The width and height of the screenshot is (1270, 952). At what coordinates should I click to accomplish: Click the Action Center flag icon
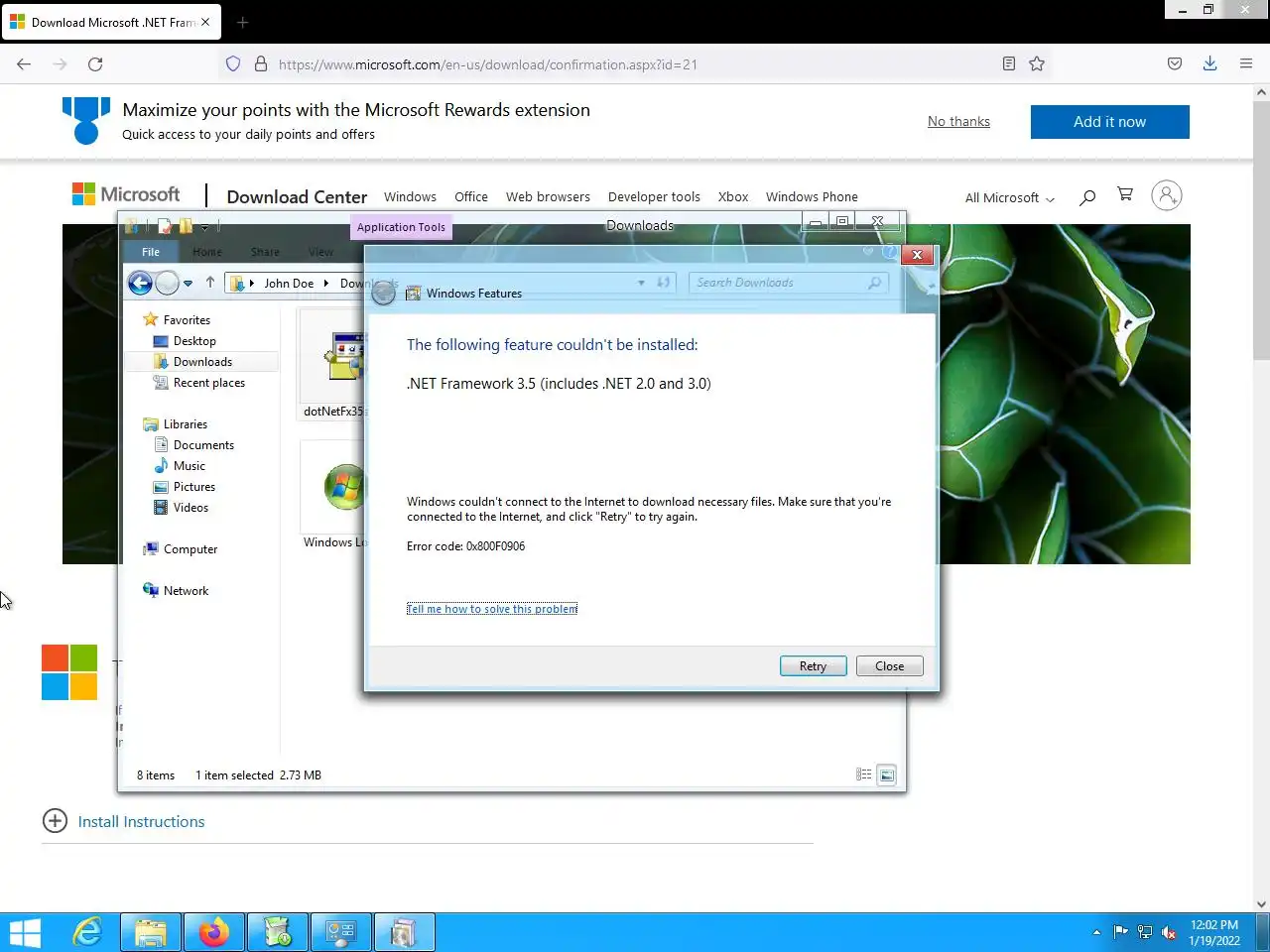point(1121,932)
